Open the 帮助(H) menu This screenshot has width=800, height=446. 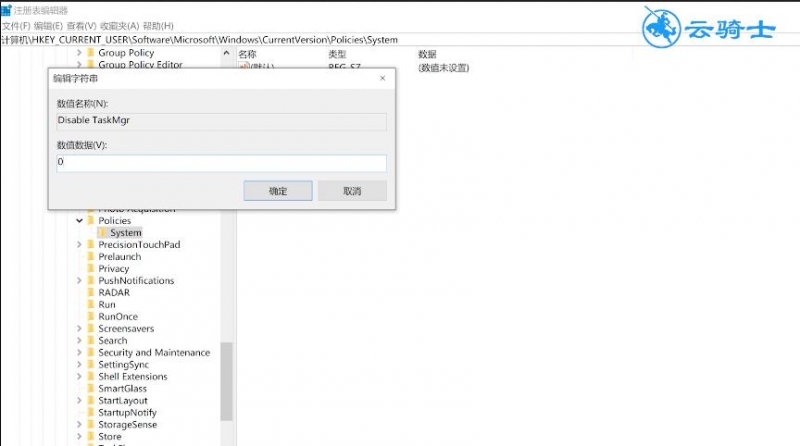click(x=158, y=26)
